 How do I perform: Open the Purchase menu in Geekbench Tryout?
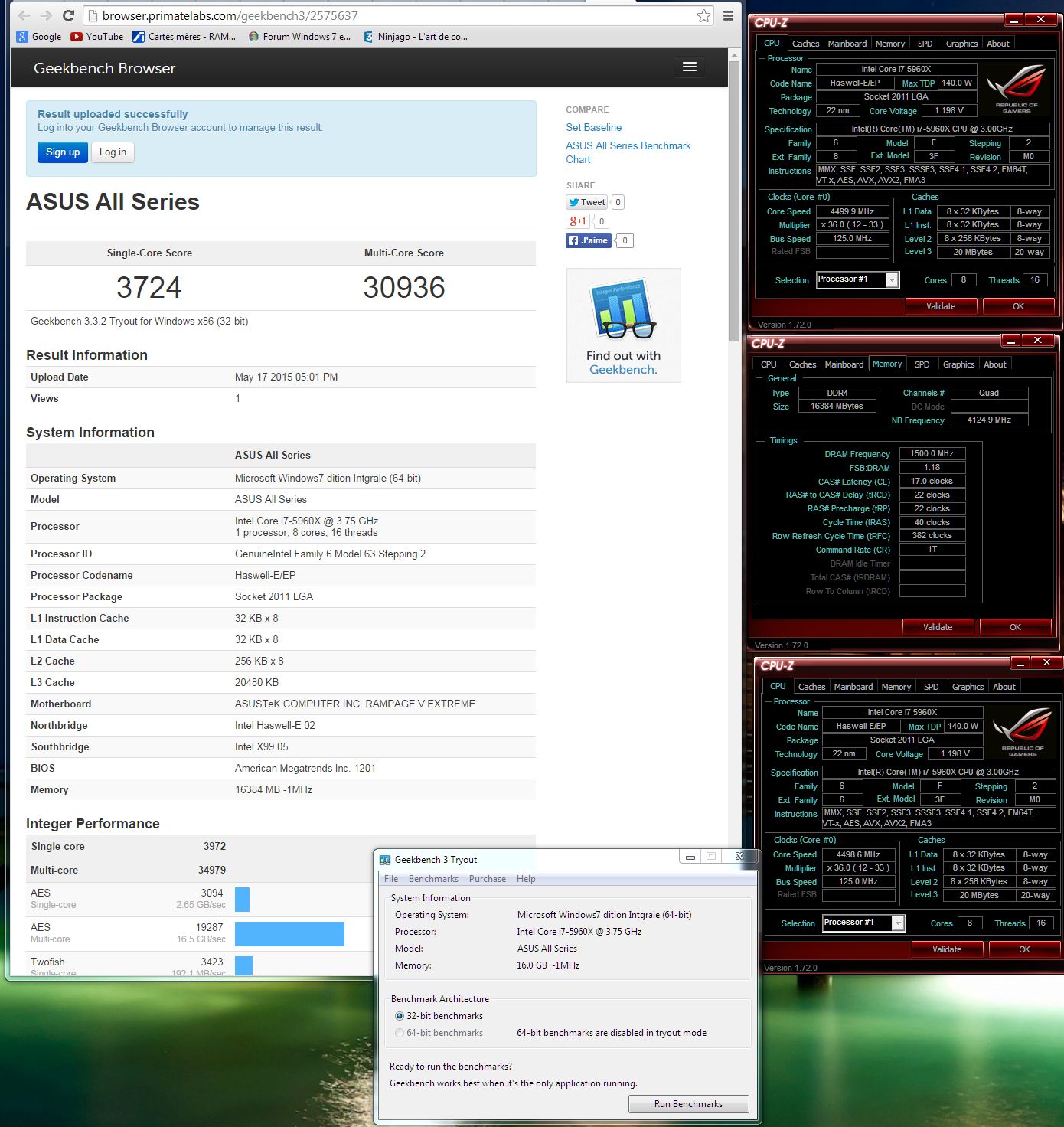click(488, 879)
